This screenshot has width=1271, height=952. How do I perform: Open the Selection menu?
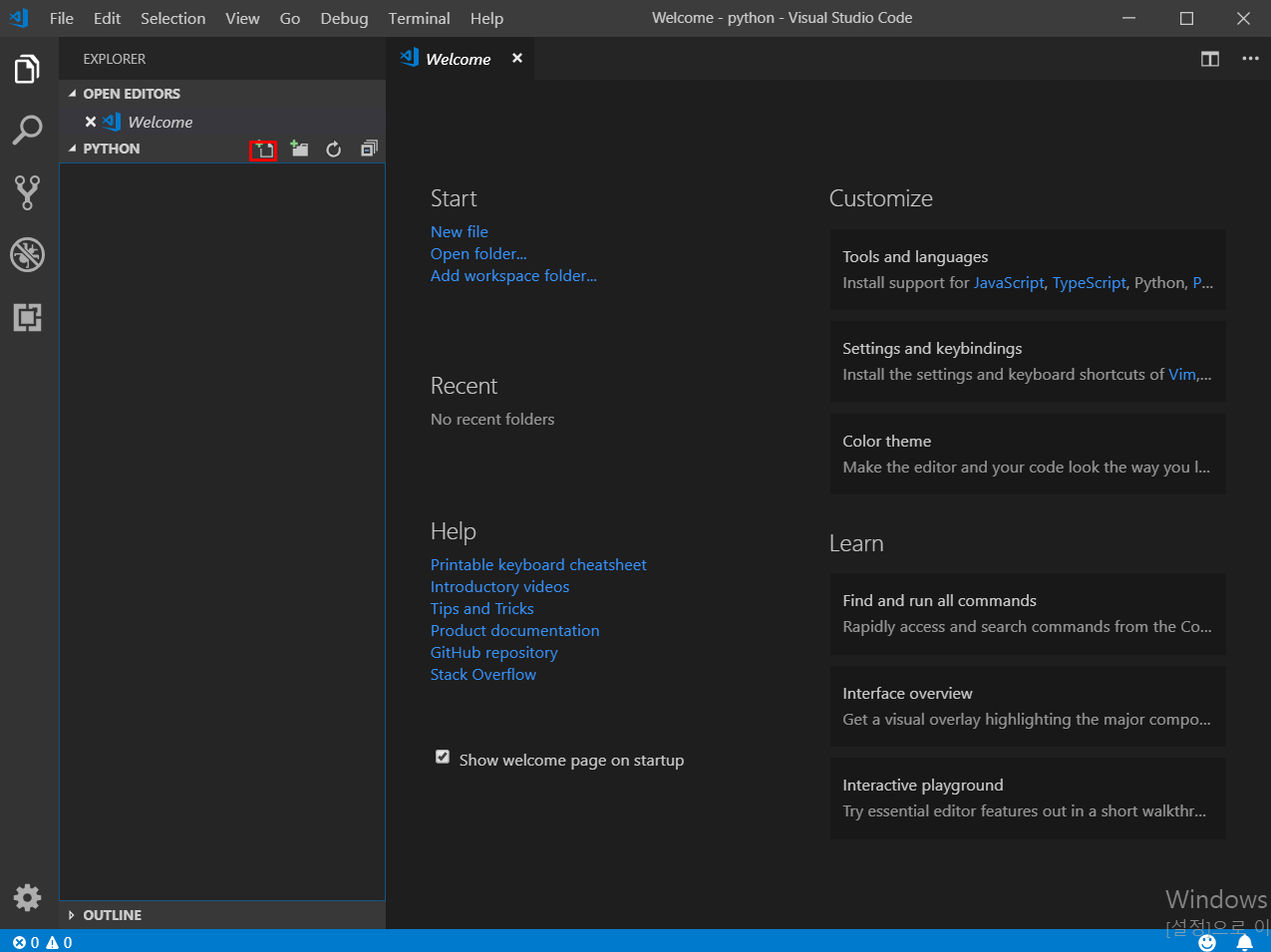172,18
